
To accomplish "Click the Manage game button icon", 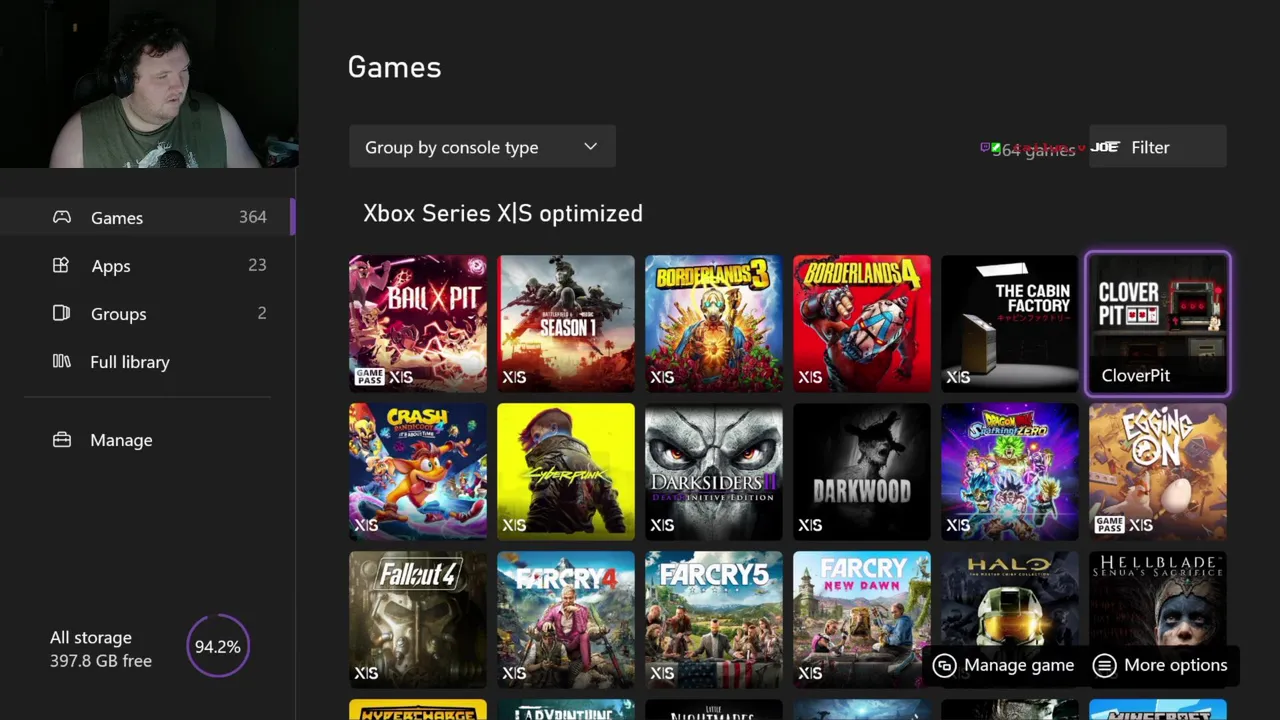I will tap(944, 666).
